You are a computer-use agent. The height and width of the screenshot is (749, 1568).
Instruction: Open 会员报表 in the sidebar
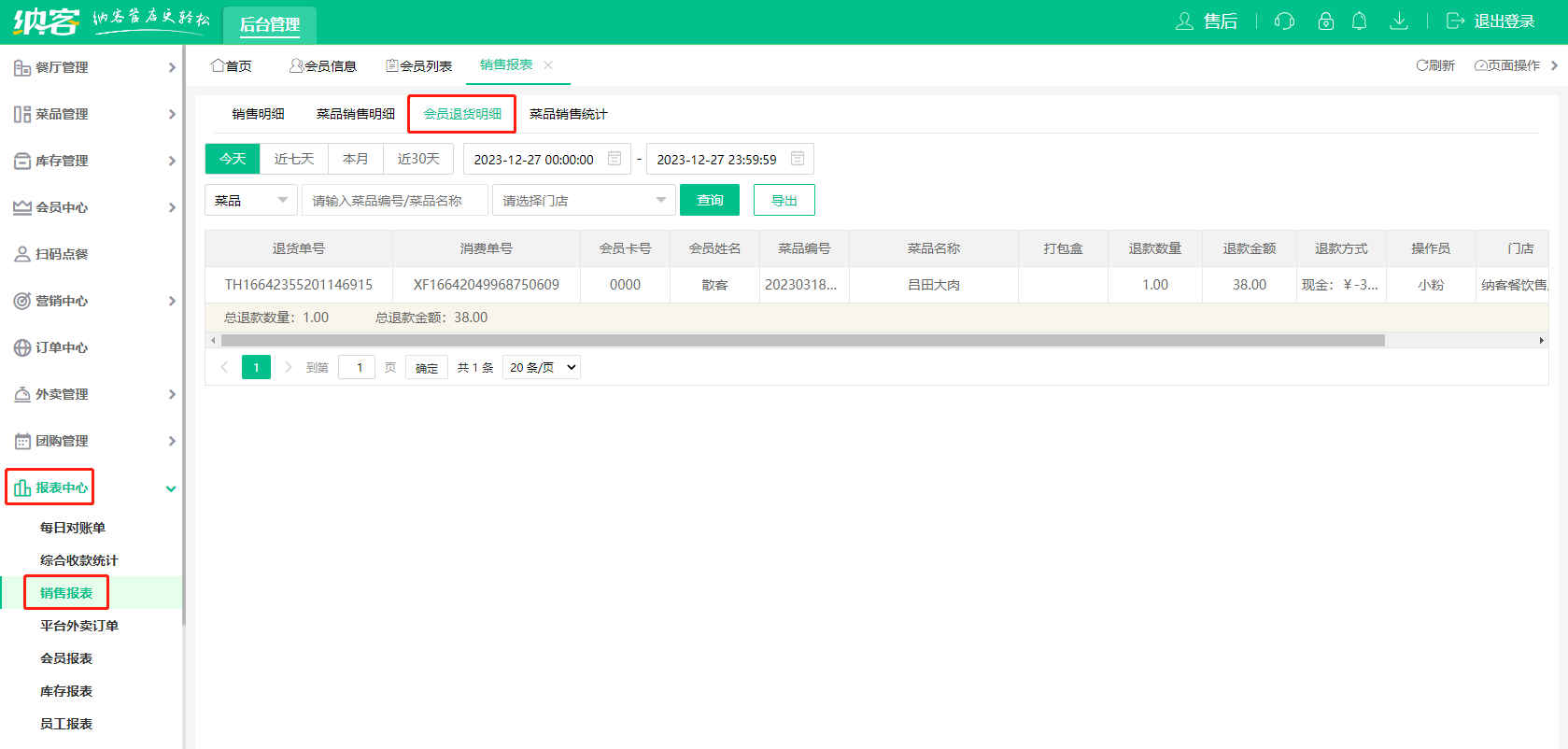coord(66,658)
